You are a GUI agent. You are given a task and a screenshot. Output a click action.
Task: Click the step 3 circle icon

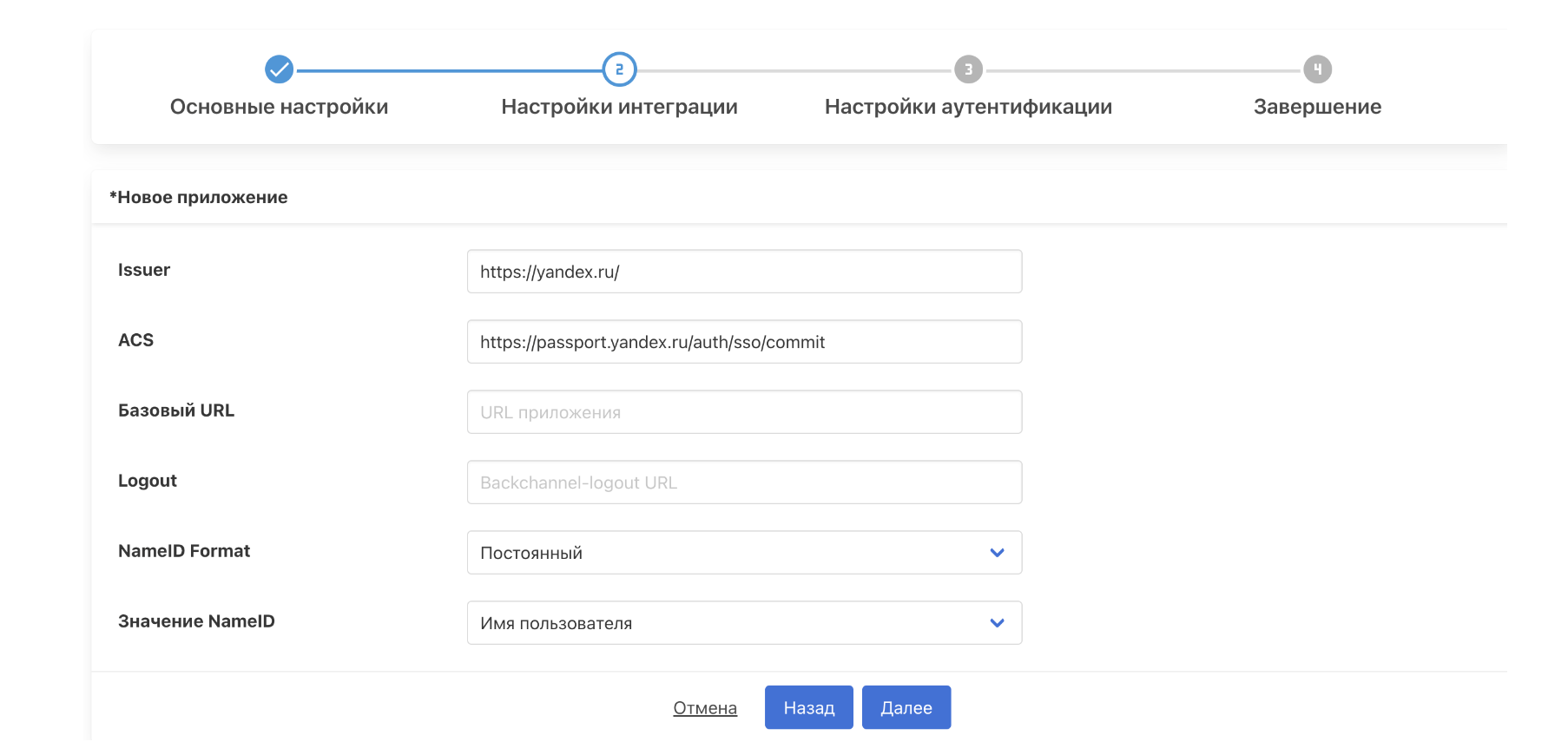[x=968, y=69]
